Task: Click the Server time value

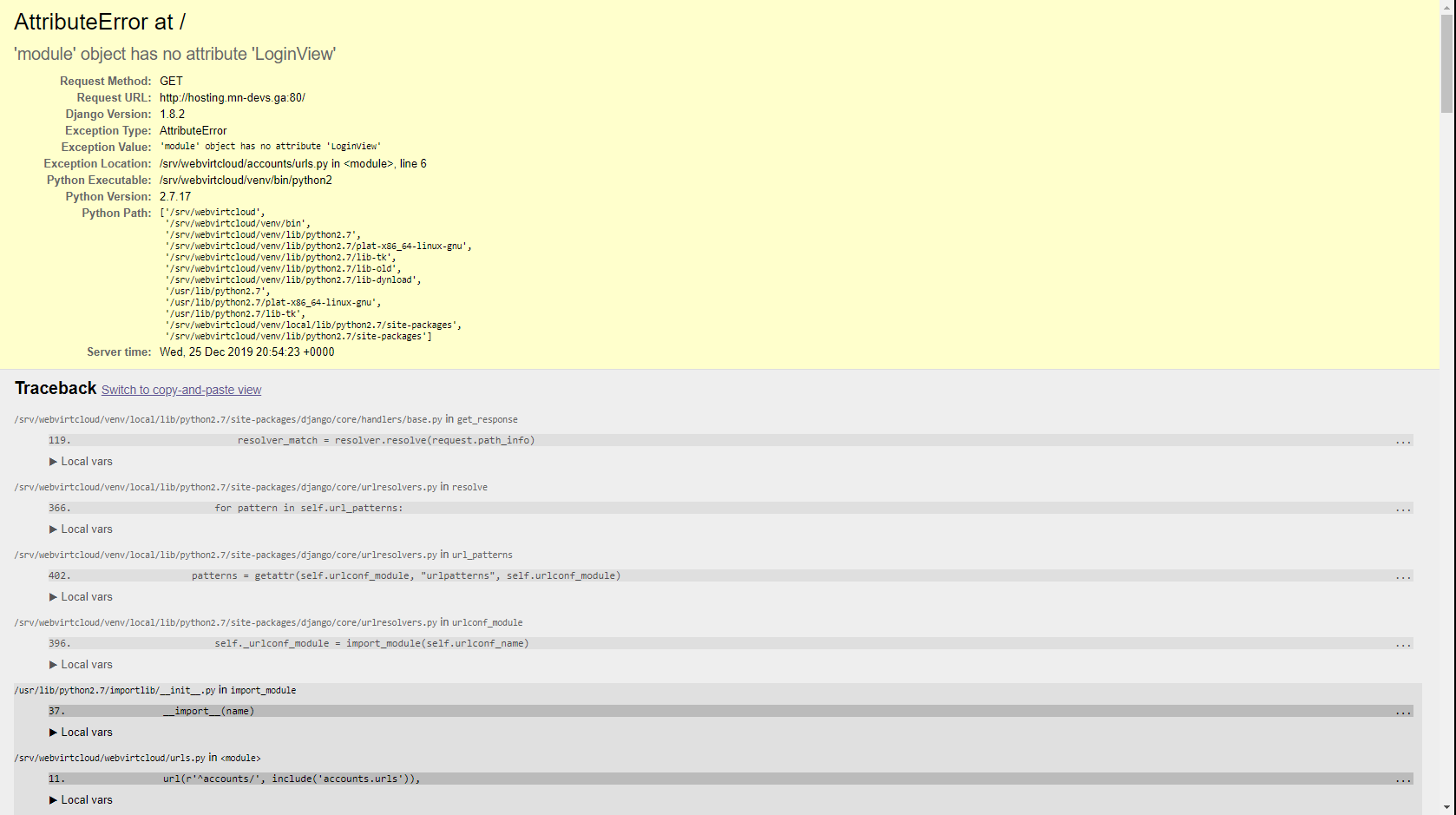Action: [x=247, y=352]
